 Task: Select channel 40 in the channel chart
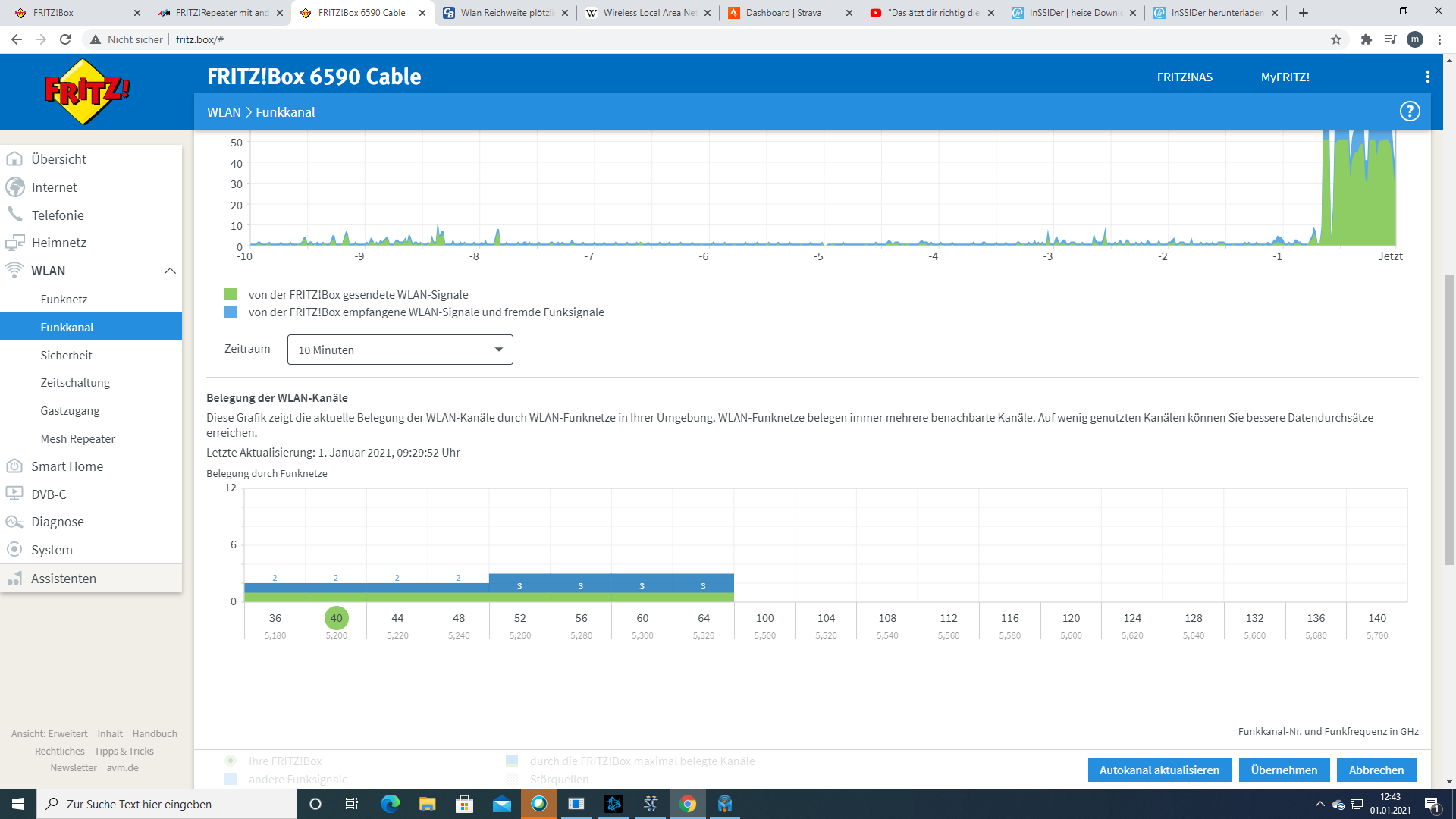(336, 618)
